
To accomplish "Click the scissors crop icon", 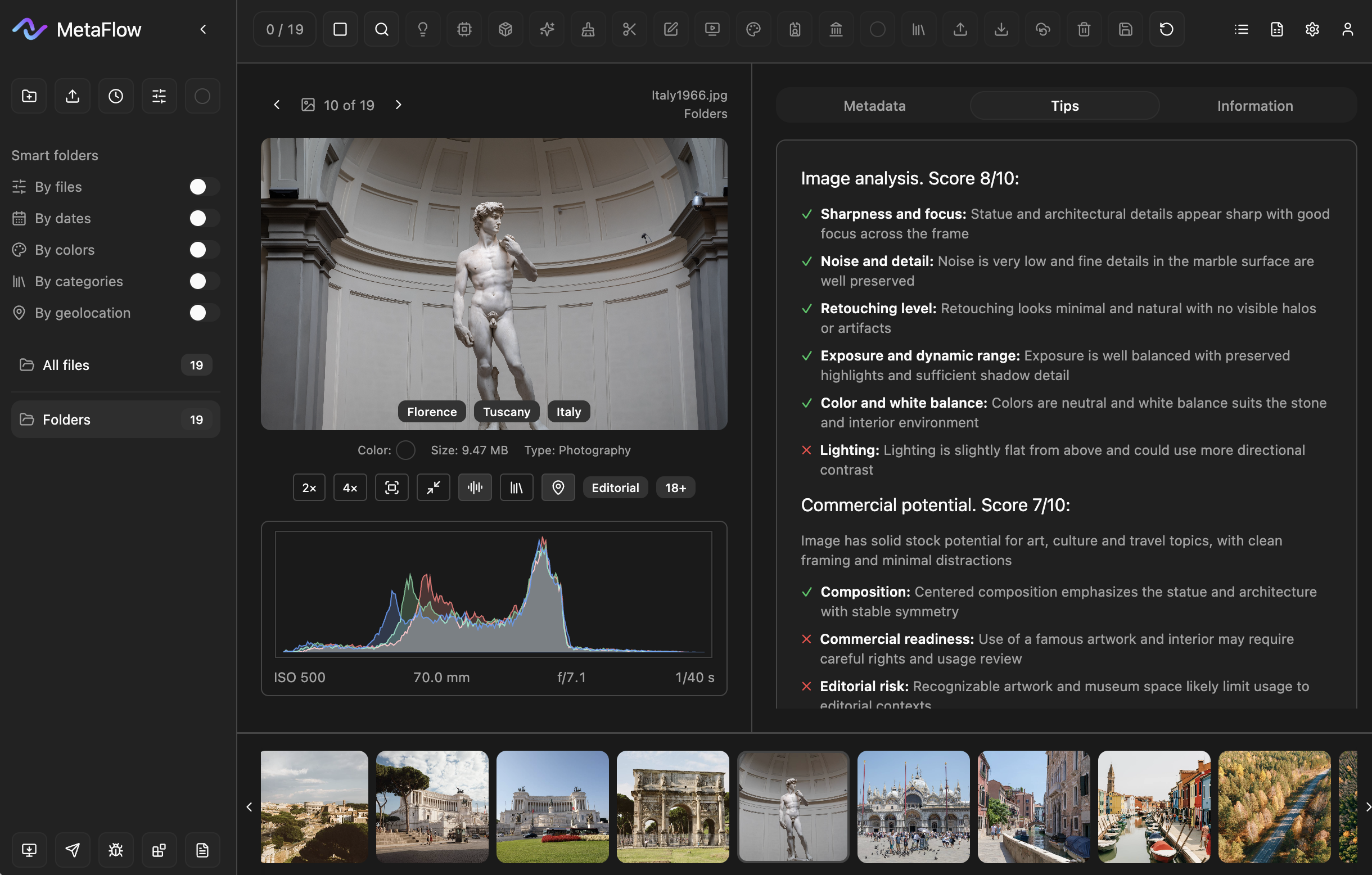I will 629,29.
